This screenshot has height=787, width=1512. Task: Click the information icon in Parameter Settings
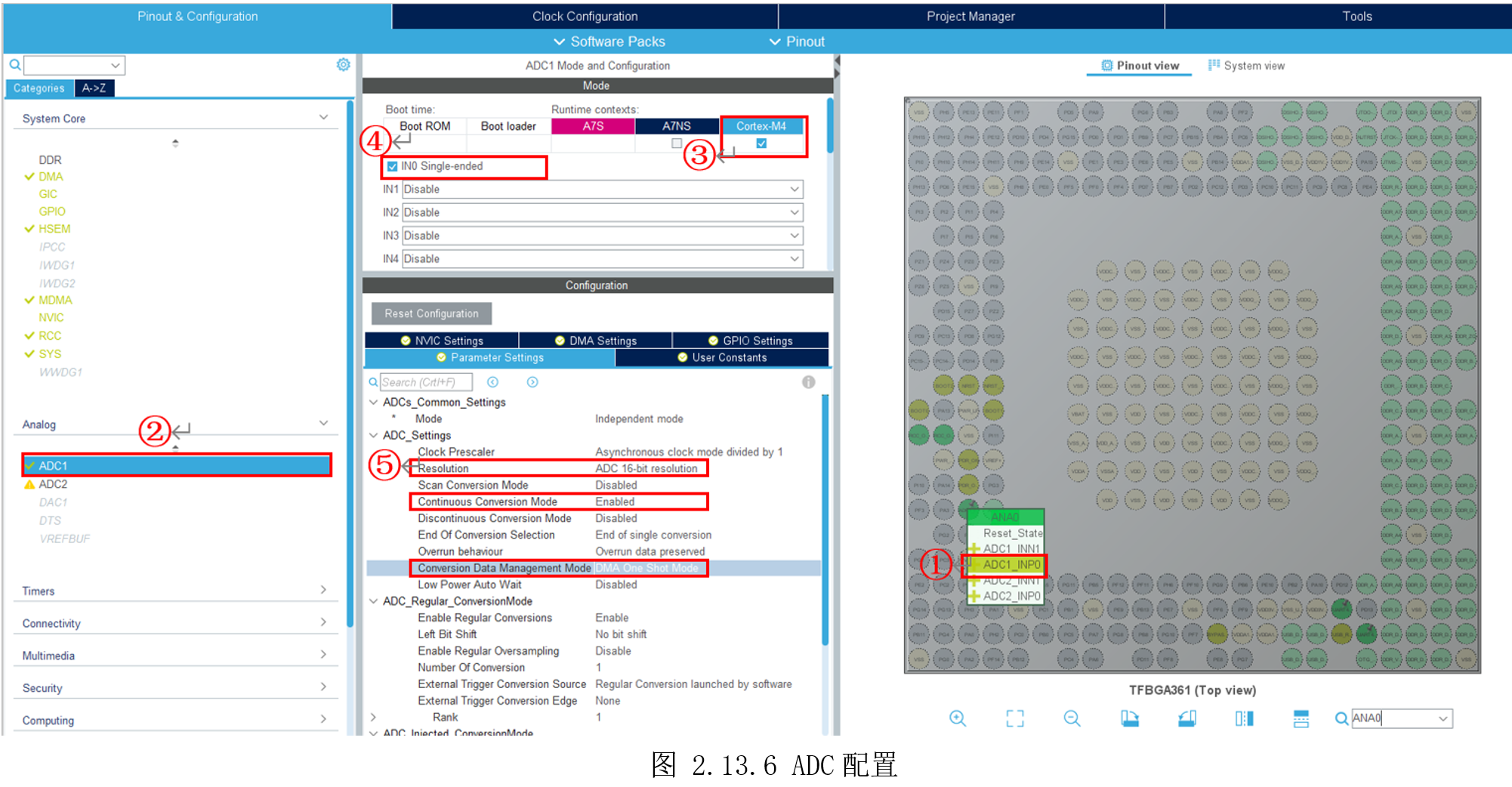tap(809, 382)
